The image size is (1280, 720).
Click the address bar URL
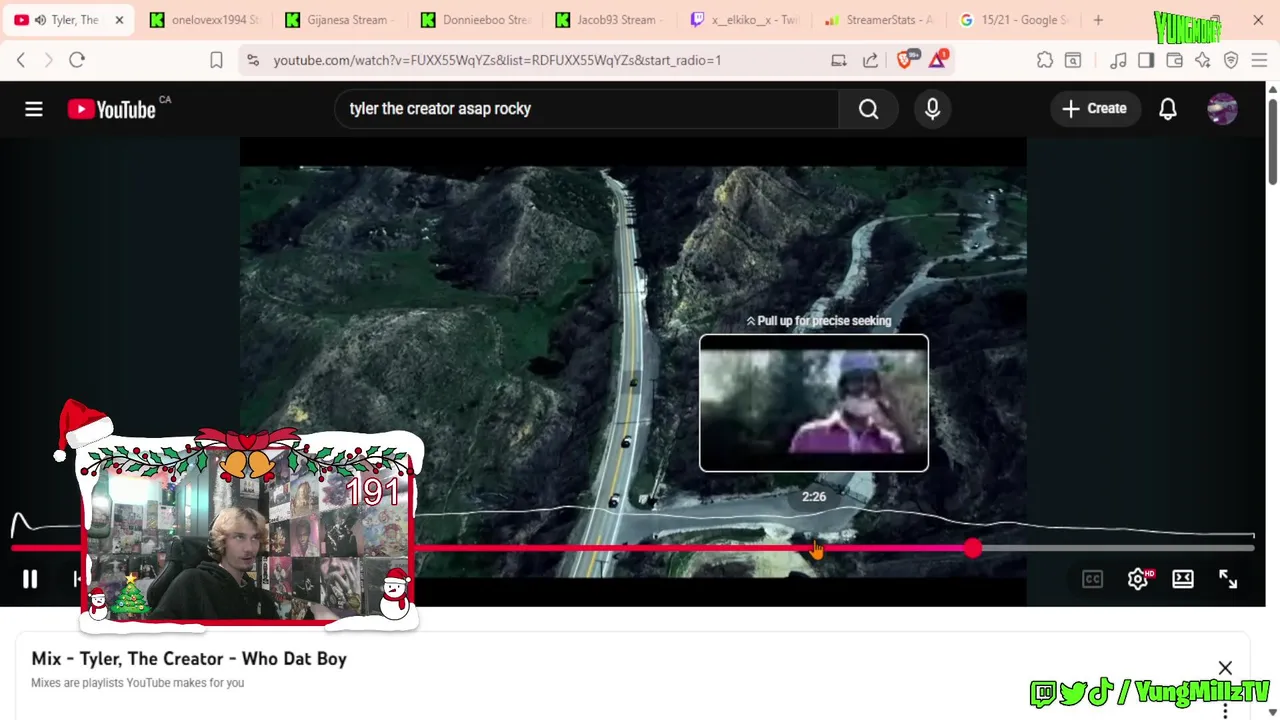click(497, 60)
